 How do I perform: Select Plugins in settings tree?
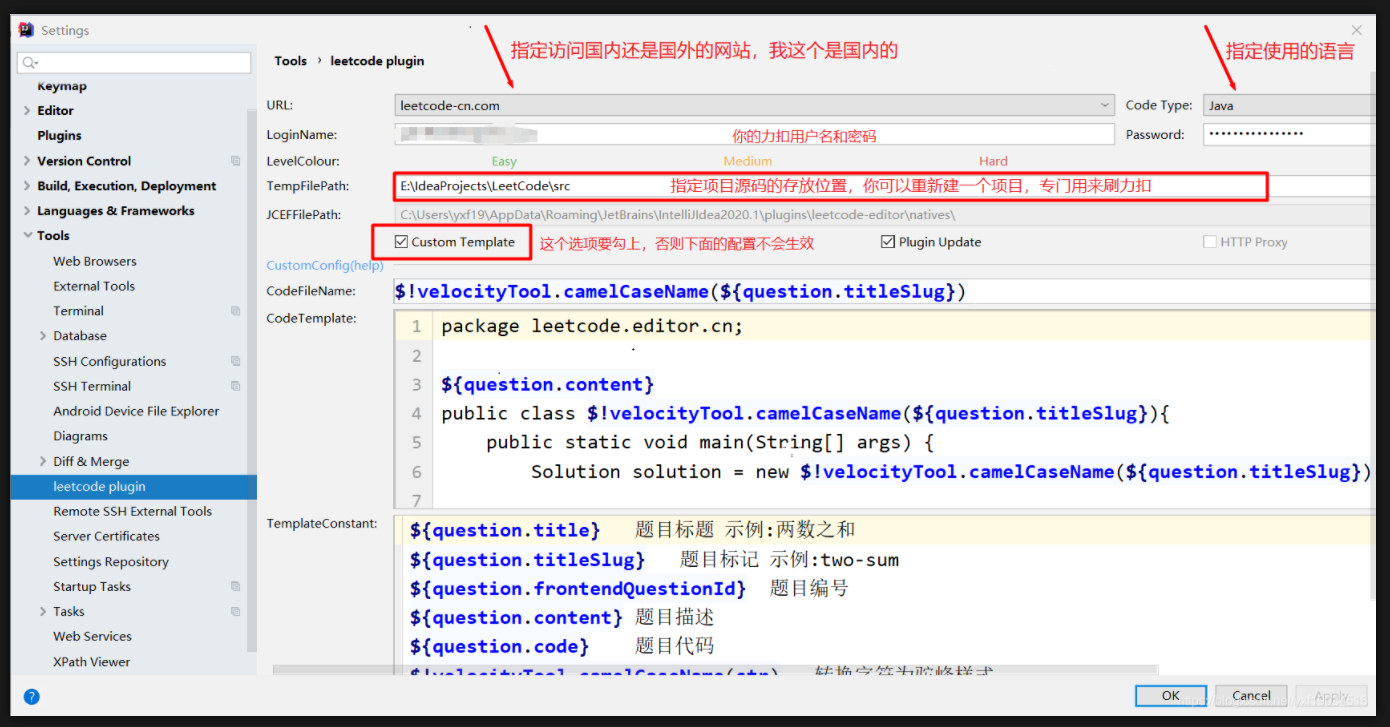click(x=59, y=136)
